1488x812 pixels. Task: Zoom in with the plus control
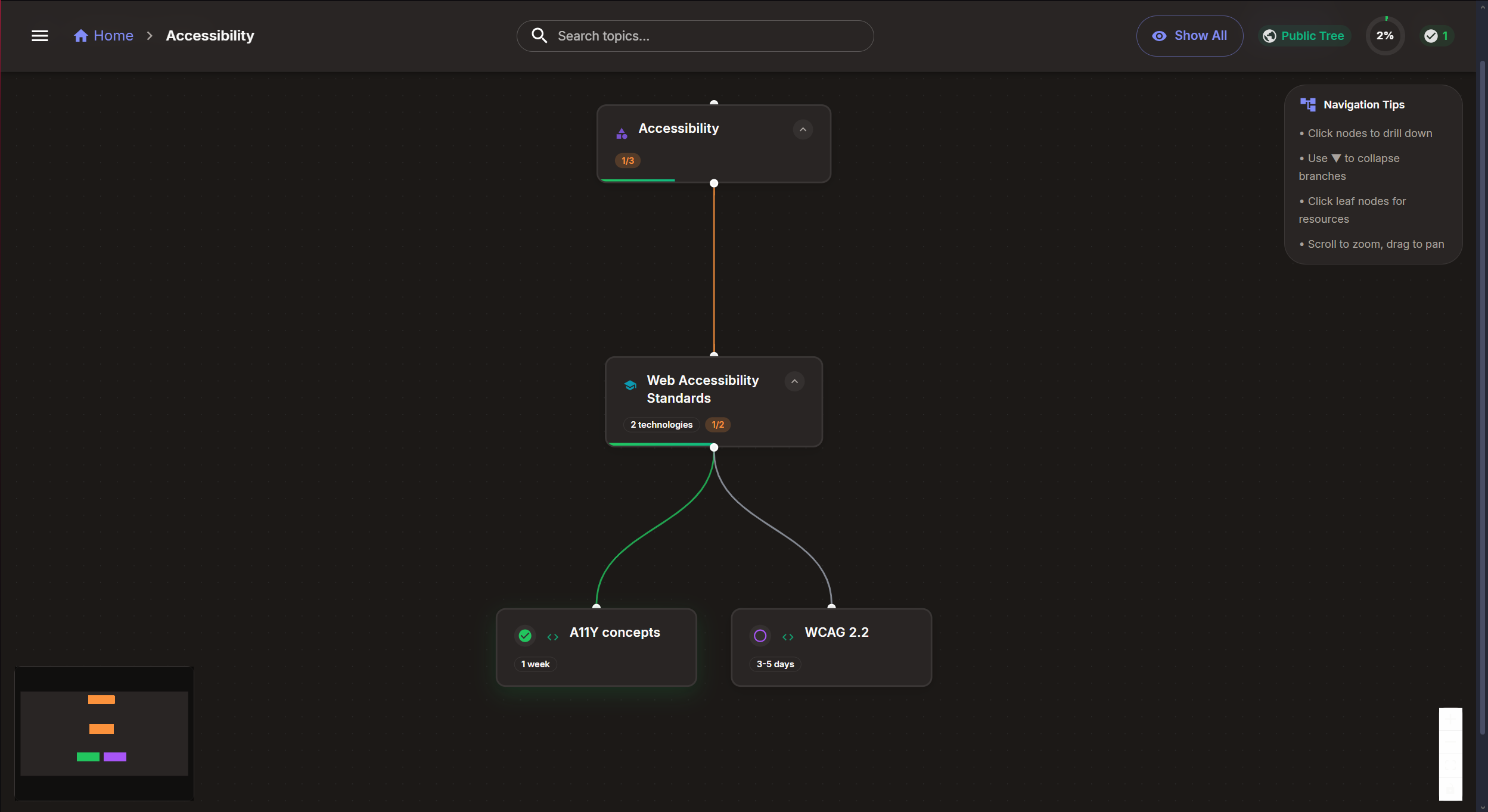coord(1450,719)
